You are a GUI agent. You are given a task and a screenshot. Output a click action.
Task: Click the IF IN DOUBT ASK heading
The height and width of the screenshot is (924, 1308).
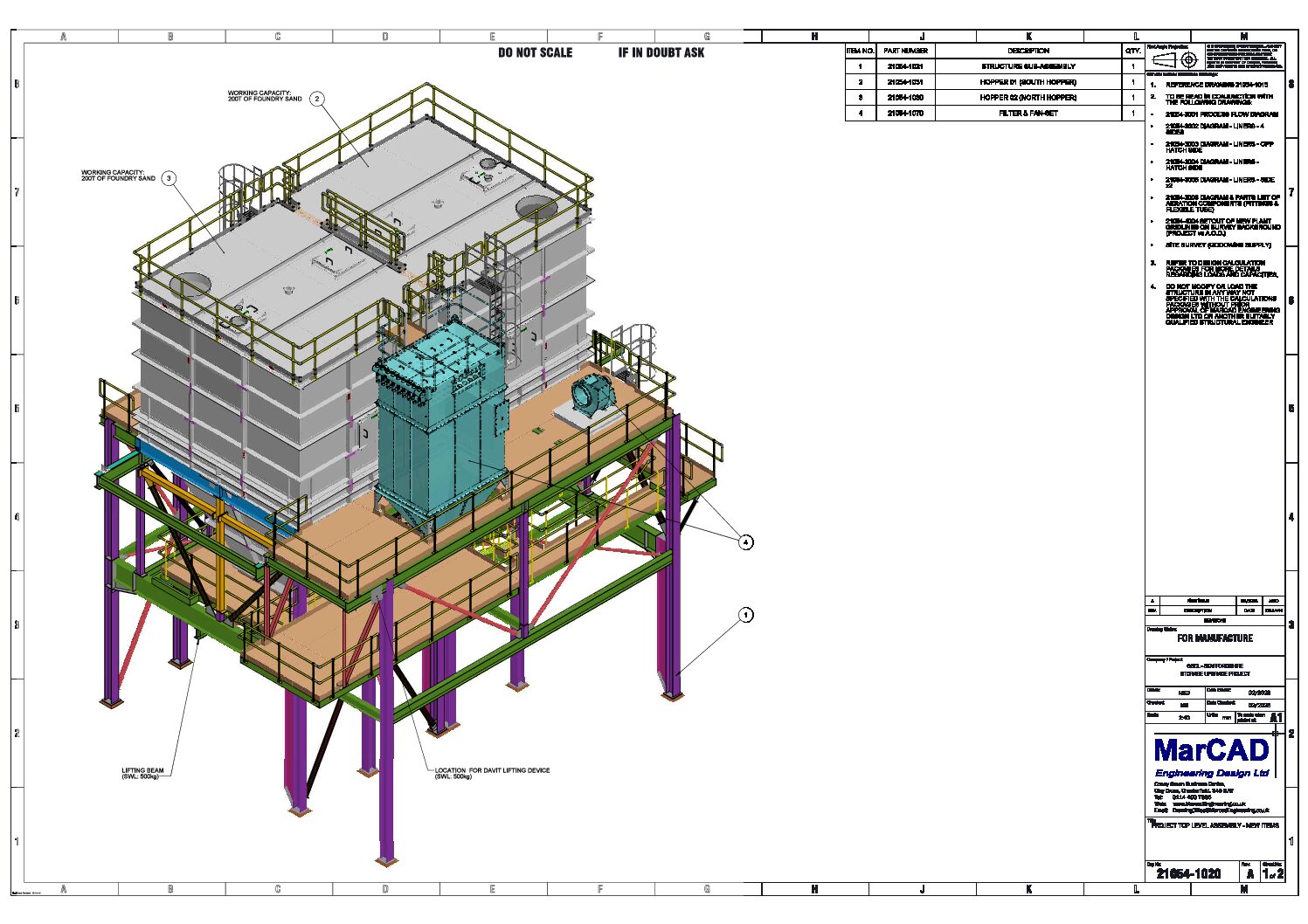click(x=661, y=52)
